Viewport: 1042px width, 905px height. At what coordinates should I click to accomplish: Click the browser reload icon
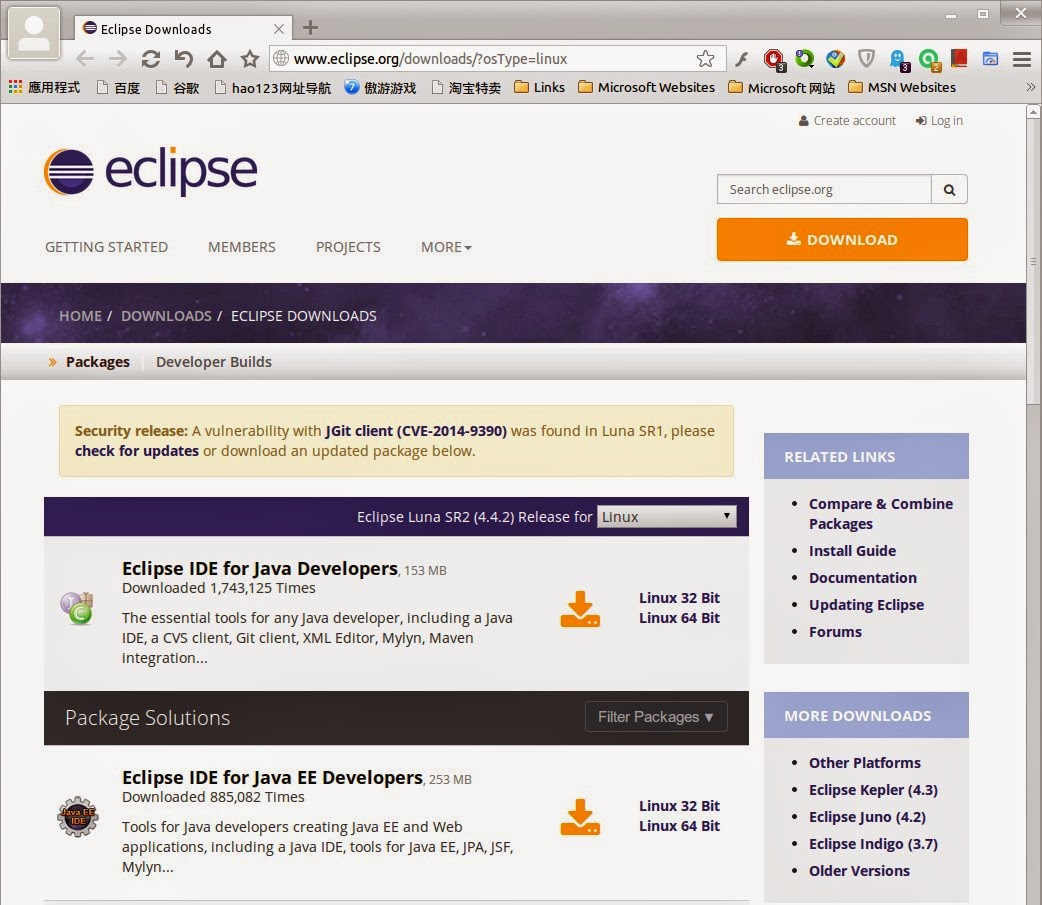click(151, 59)
